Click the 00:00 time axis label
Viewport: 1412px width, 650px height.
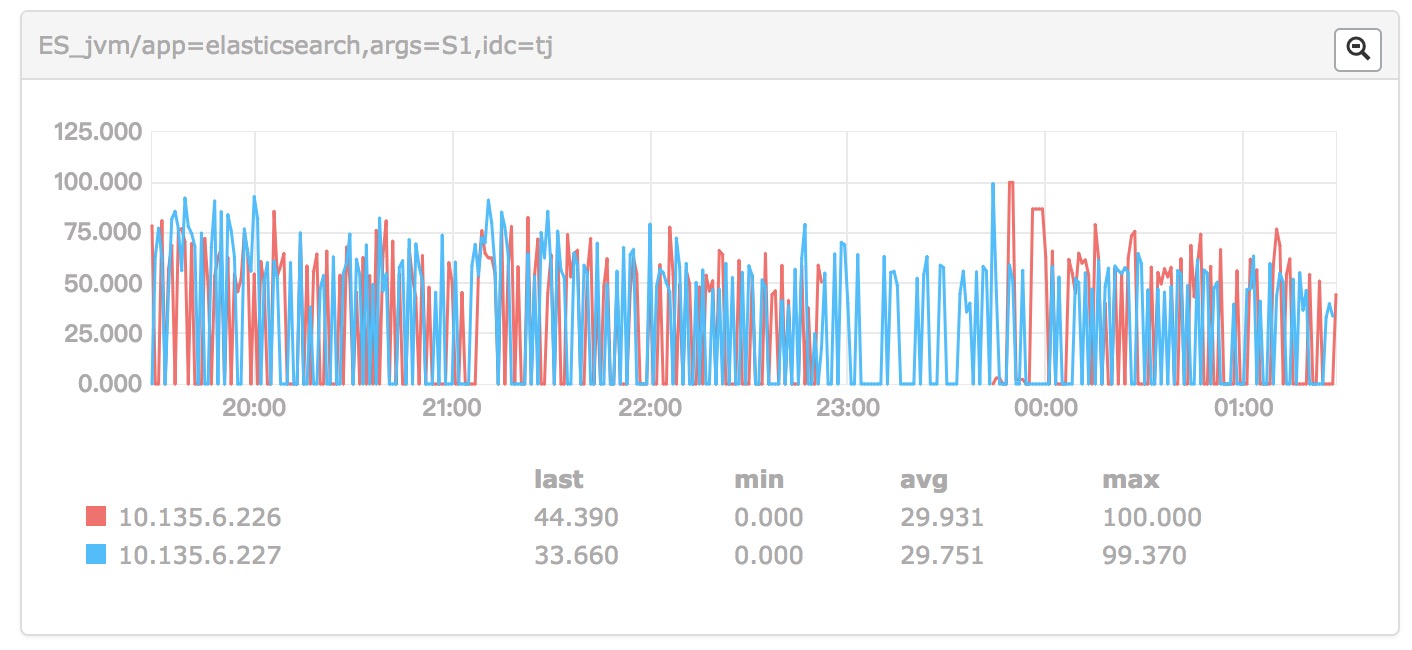click(1046, 408)
